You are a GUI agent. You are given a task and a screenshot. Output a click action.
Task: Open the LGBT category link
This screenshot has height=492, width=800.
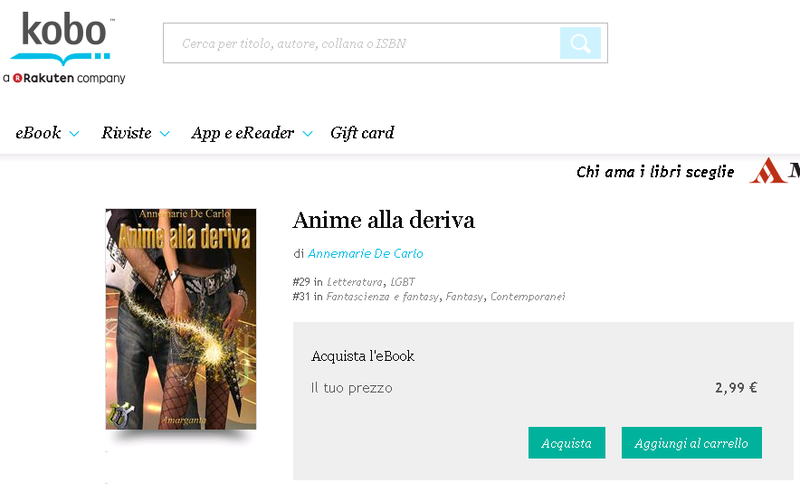pyautogui.click(x=403, y=282)
